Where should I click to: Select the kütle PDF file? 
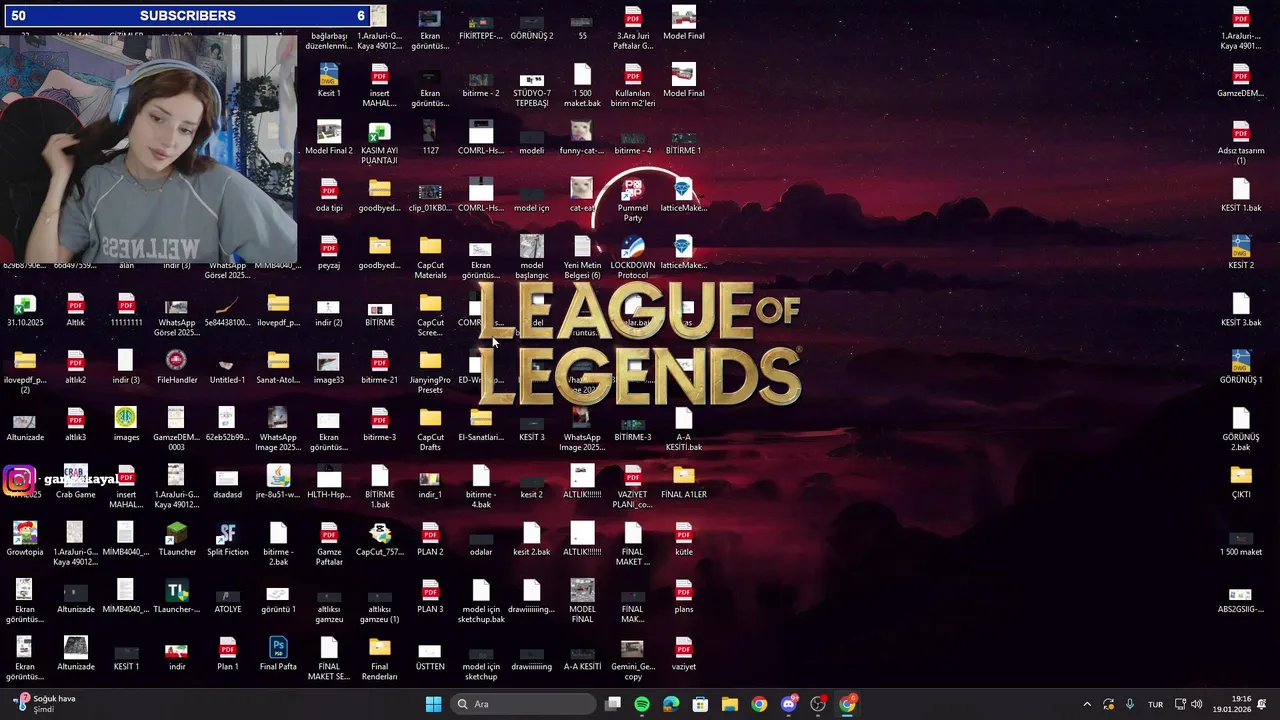[x=683, y=540]
